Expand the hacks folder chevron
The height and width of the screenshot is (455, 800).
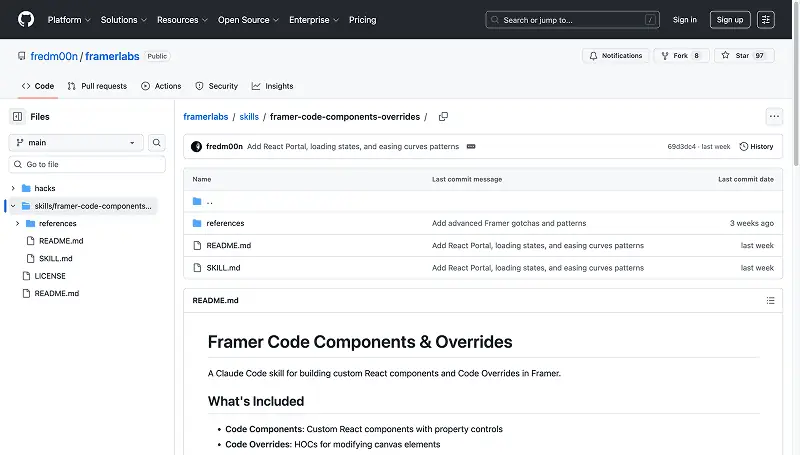point(13,188)
